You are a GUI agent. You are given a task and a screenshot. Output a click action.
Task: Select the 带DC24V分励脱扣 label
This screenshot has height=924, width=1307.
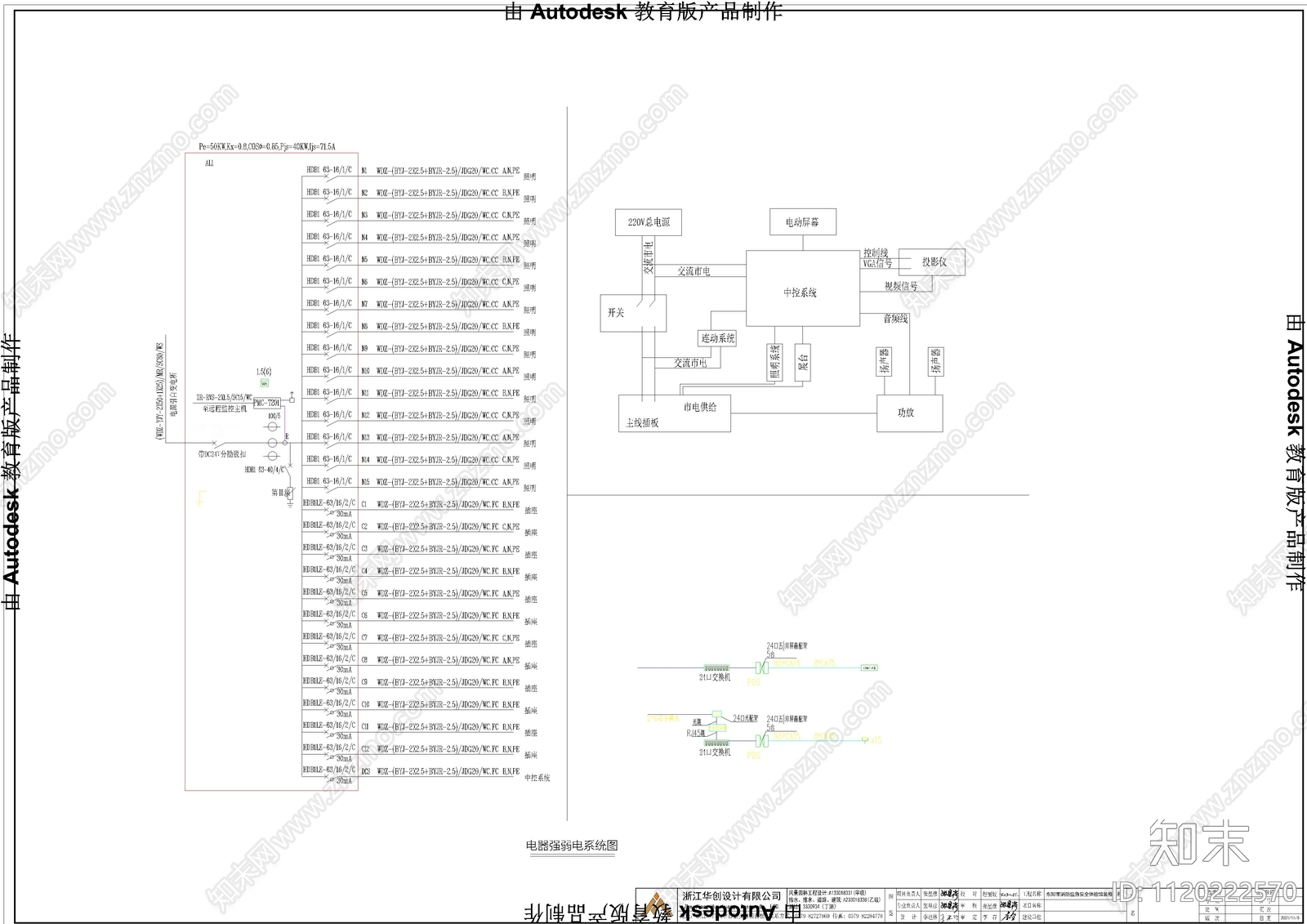tap(221, 453)
